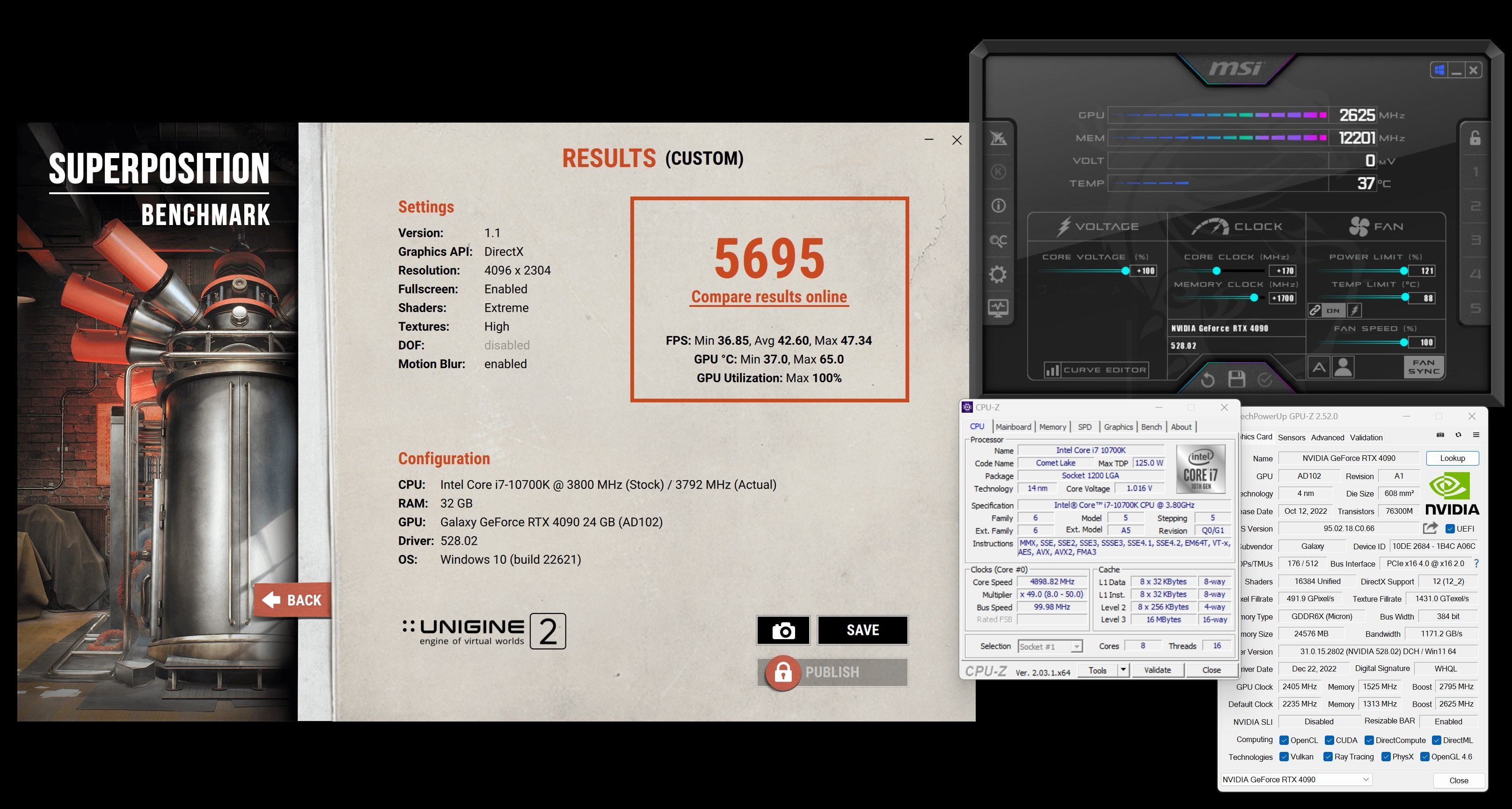1512x809 pixels.
Task: Toggle the Vulkan checkbox
Action: coord(1284,757)
